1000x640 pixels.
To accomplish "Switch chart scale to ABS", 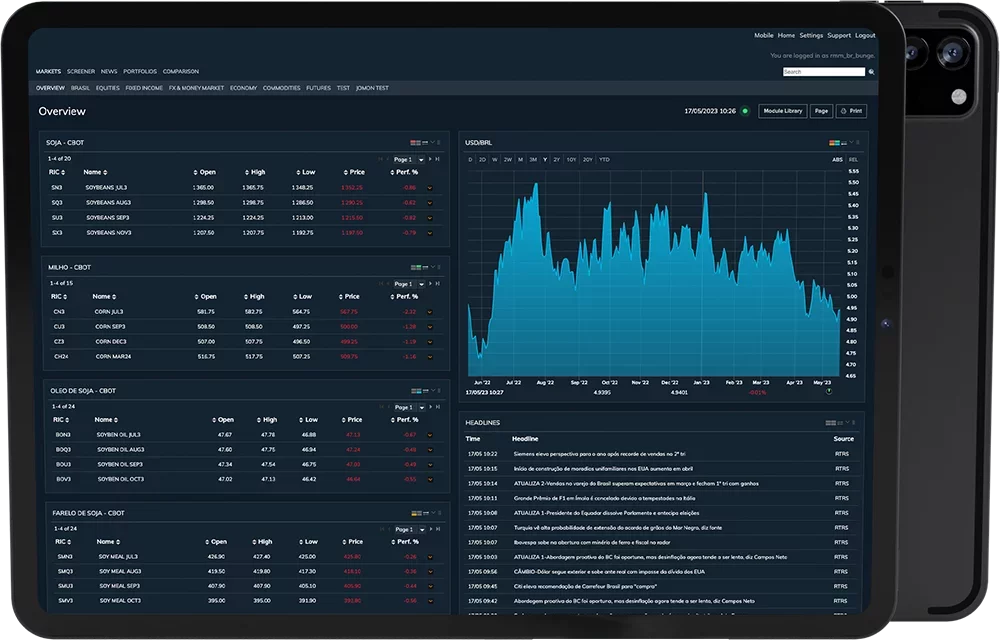I will [837, 159].
